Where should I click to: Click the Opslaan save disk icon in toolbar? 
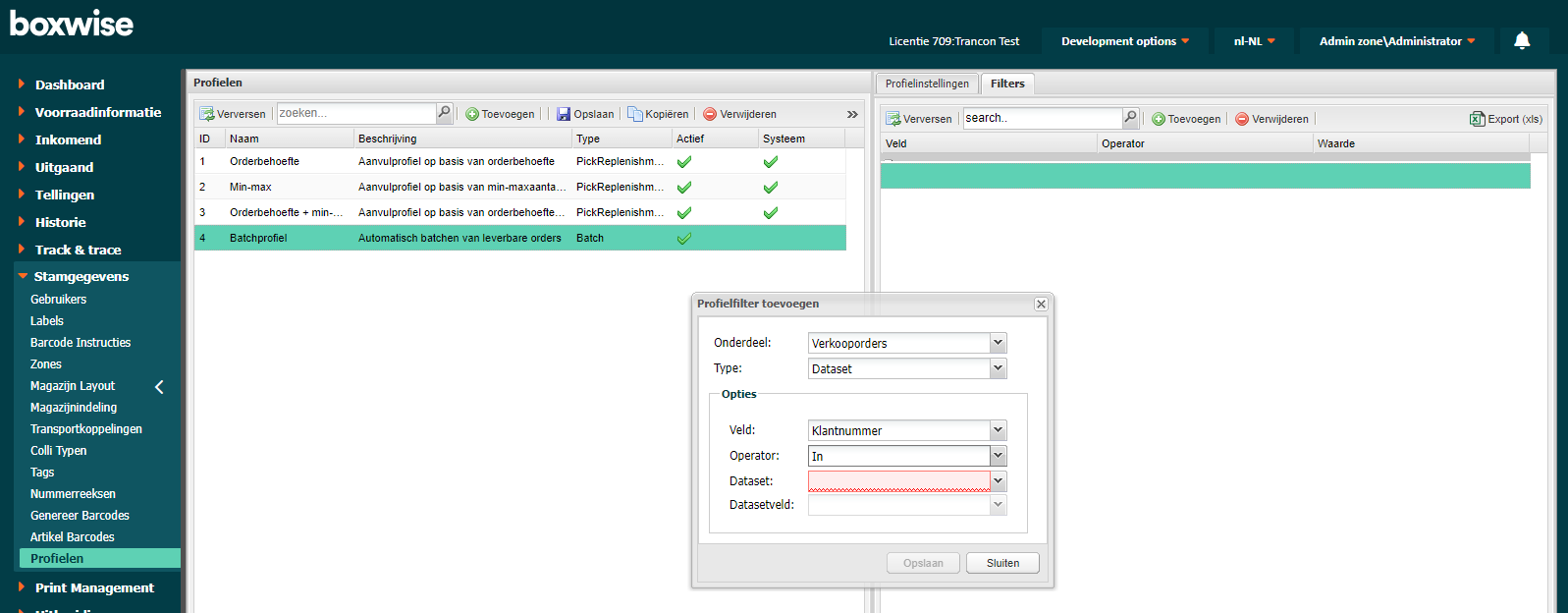click(x=564, y=114)
